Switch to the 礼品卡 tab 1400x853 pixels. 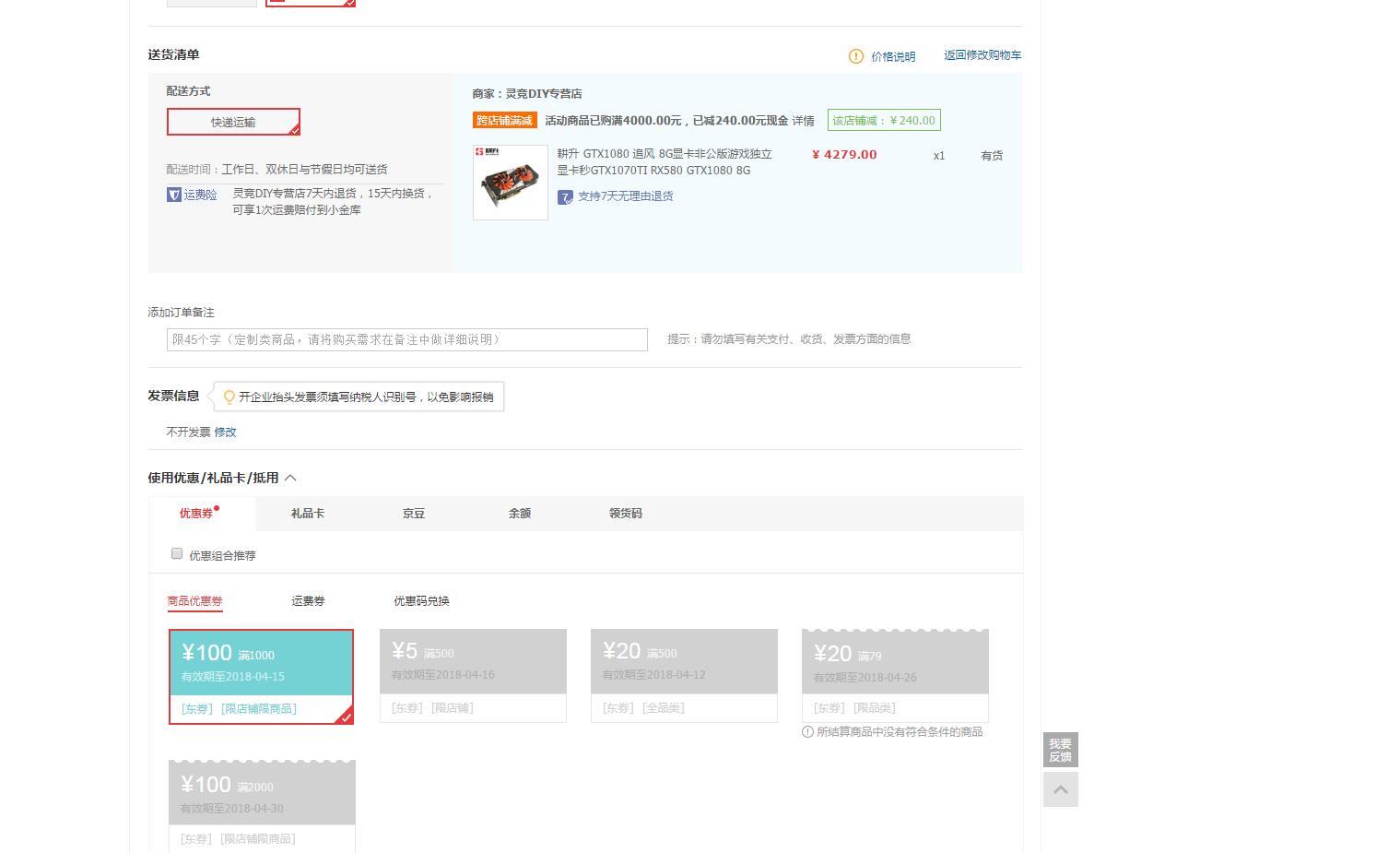[x=308, y=514]
